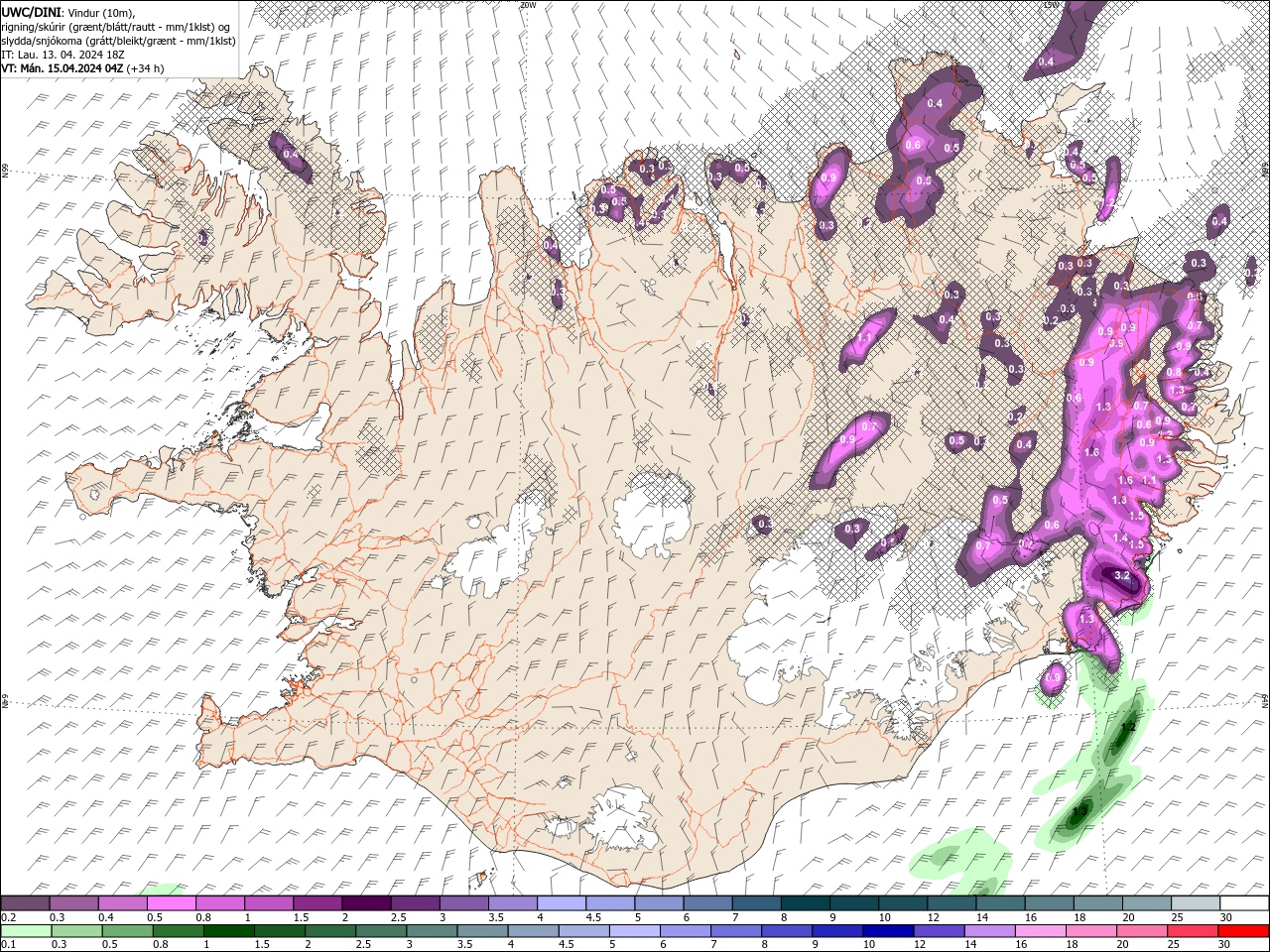Viewport: 1270px width, 952px height.
Task: Click the 3.2 snowfall value on the map
Action: tap(1122, 575)
